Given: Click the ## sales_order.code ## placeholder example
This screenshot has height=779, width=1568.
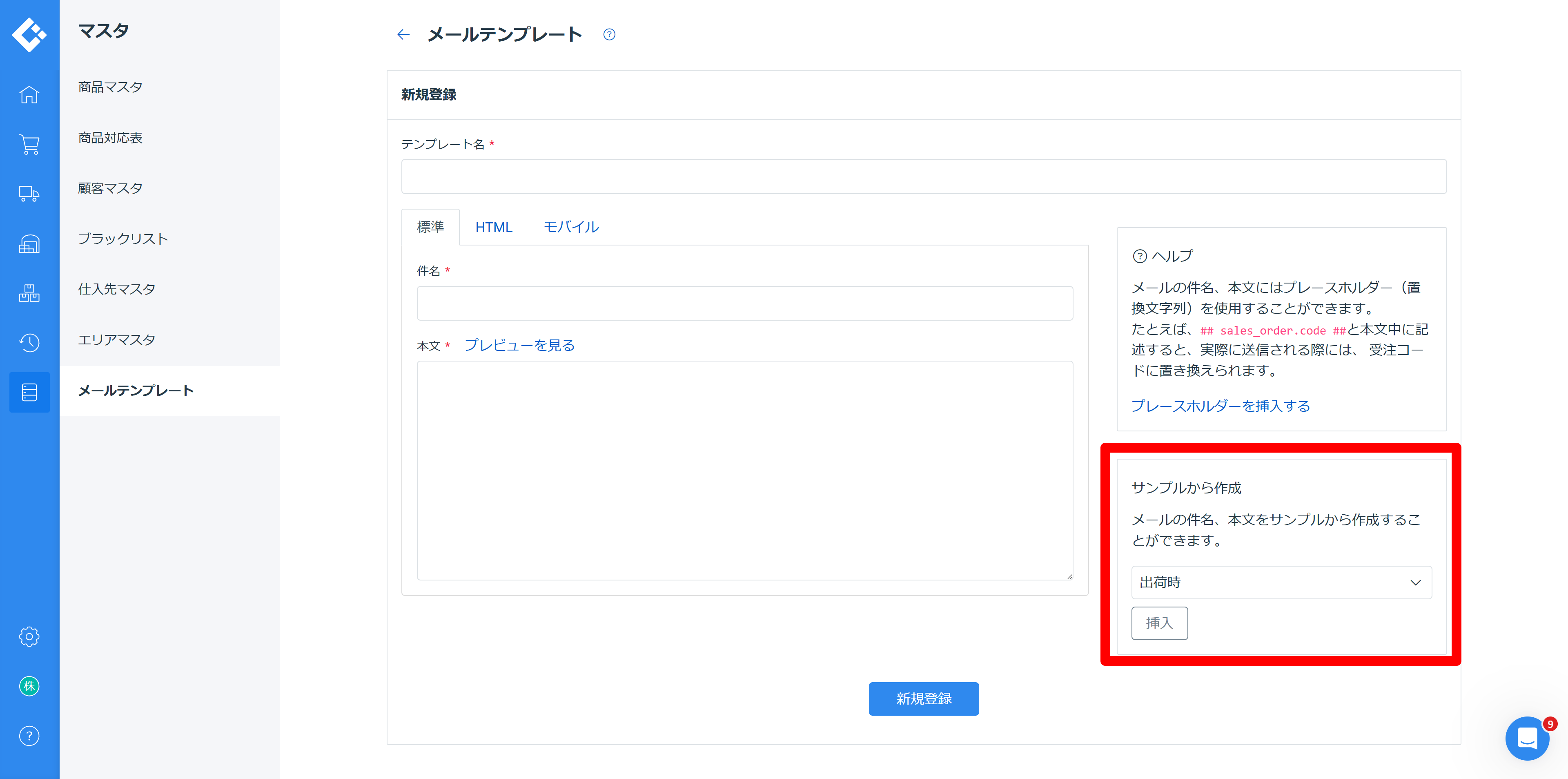Looking at the screenshot, I should tap(1273, 331).
